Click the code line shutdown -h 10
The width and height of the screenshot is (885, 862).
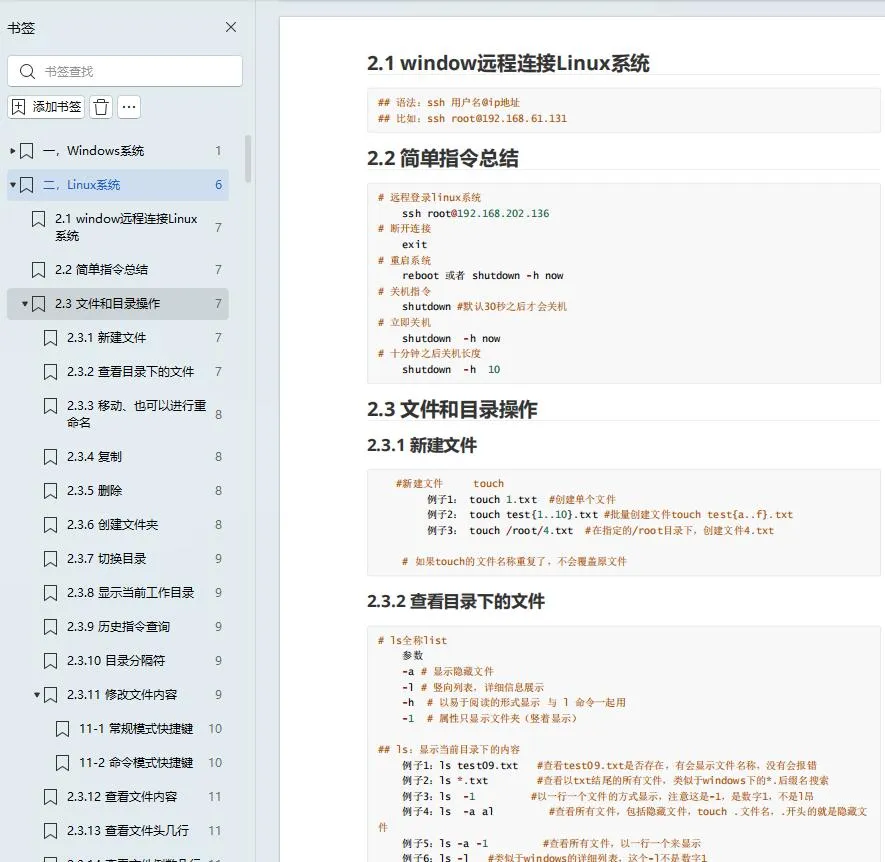pyautogui.click(x=451, y=369)
